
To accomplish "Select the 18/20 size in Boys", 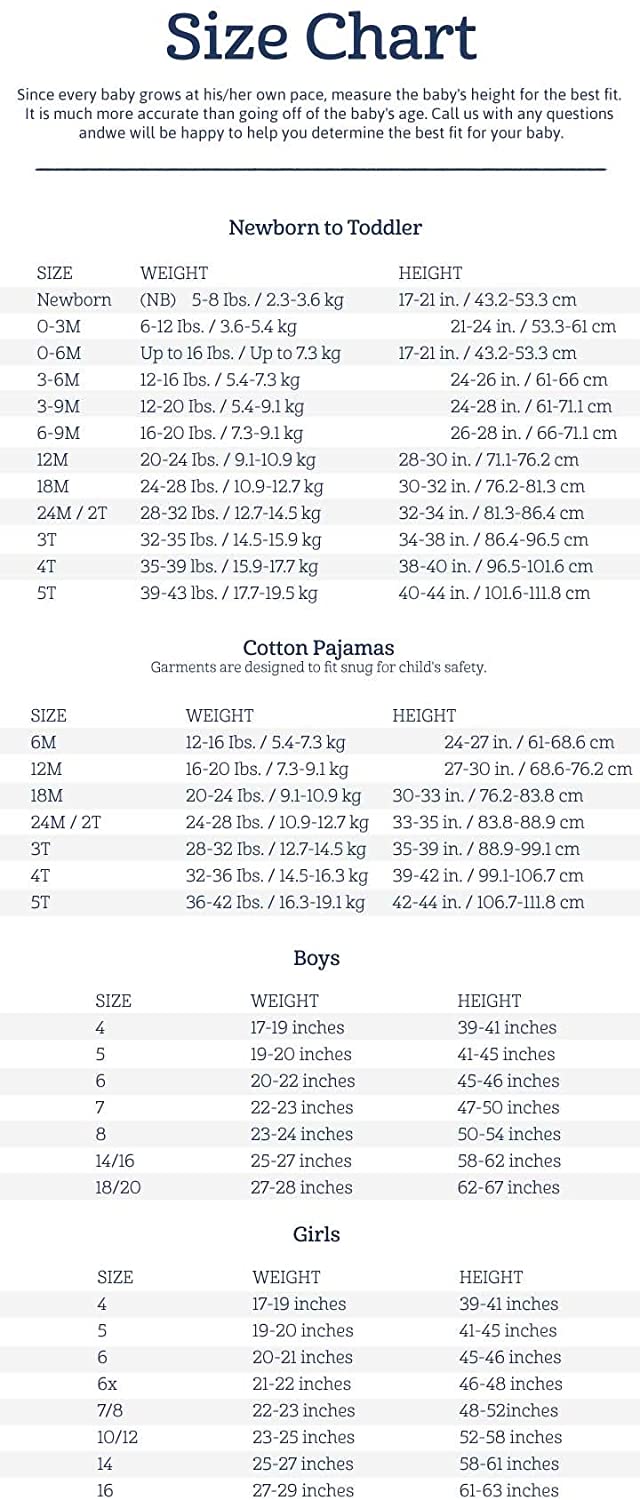I will (x=118, y=1188).
